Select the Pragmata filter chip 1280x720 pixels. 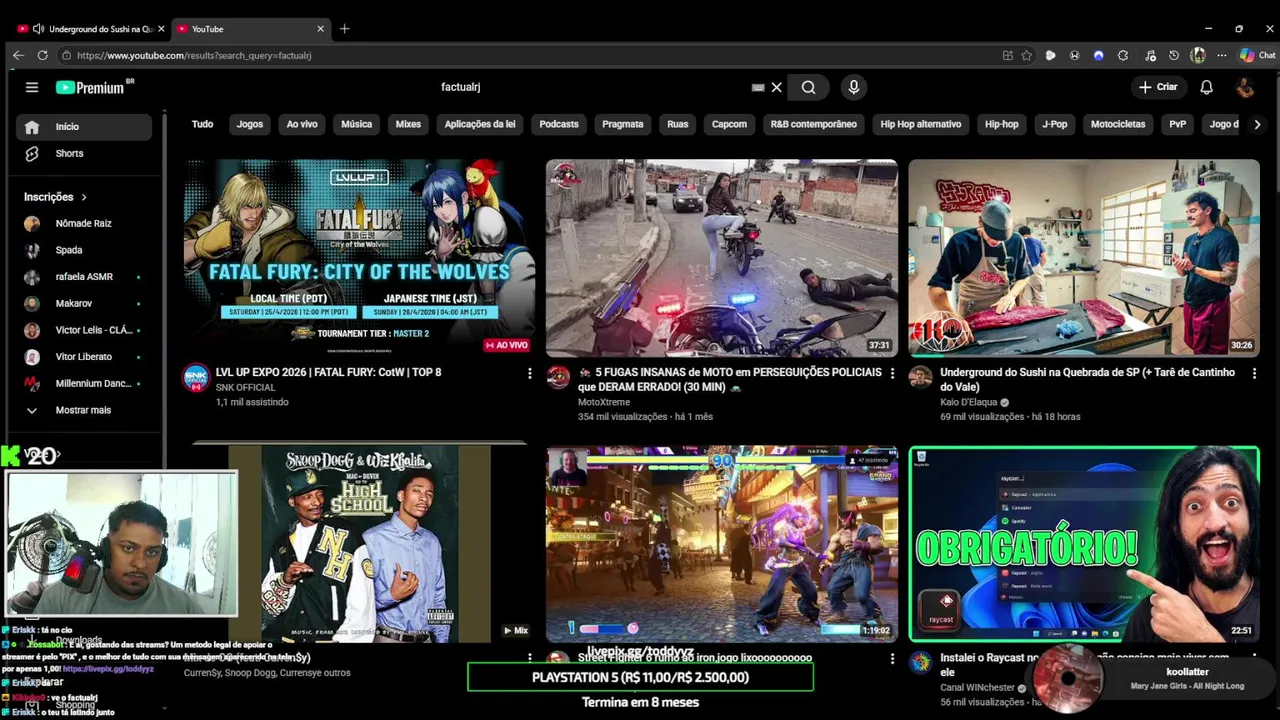tap(623, 124)
